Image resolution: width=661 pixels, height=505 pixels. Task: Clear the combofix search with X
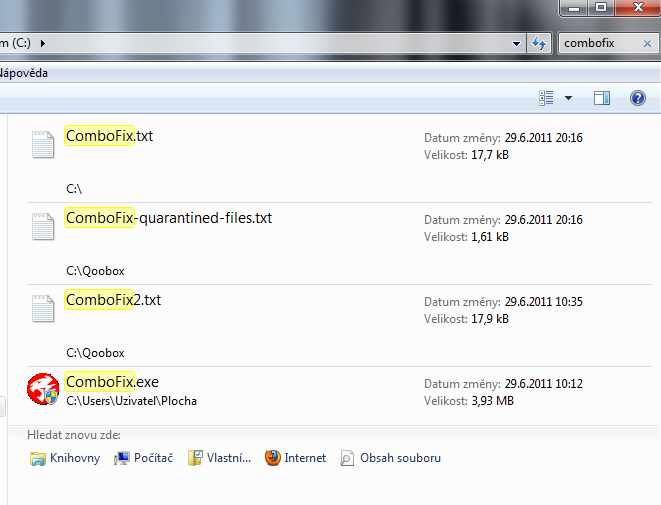(x=647, y=43)
